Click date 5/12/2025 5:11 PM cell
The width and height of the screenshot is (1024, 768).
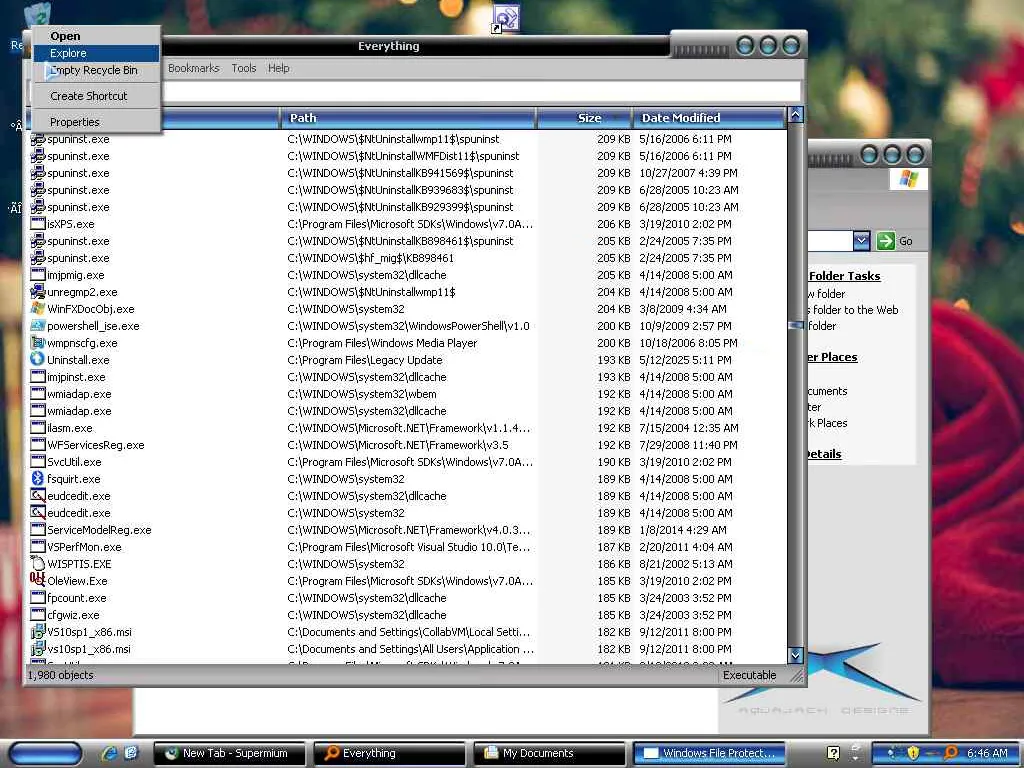click(685, 360)
